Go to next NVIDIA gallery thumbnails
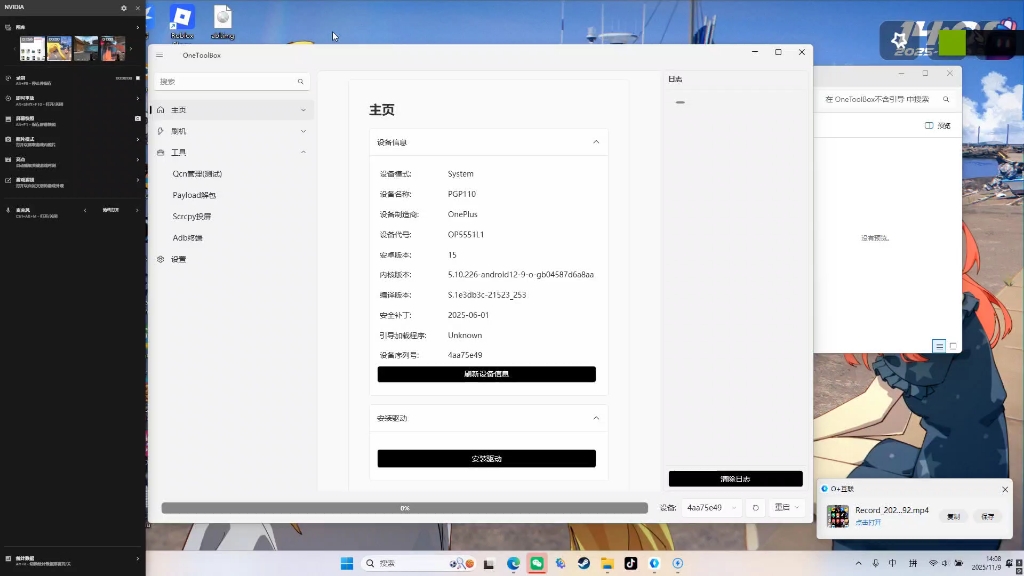This screenshot has width=1024, height=576. pos(131,49)
